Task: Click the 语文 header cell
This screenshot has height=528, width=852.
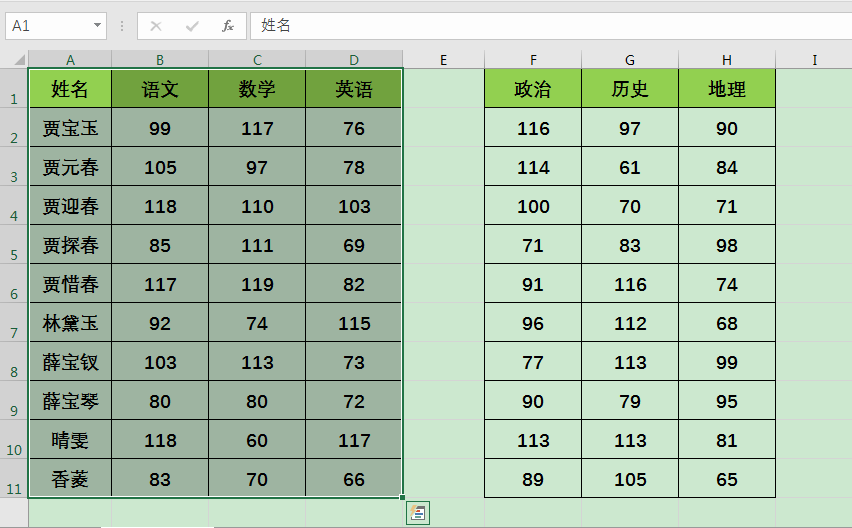Action: click(160, 89)
